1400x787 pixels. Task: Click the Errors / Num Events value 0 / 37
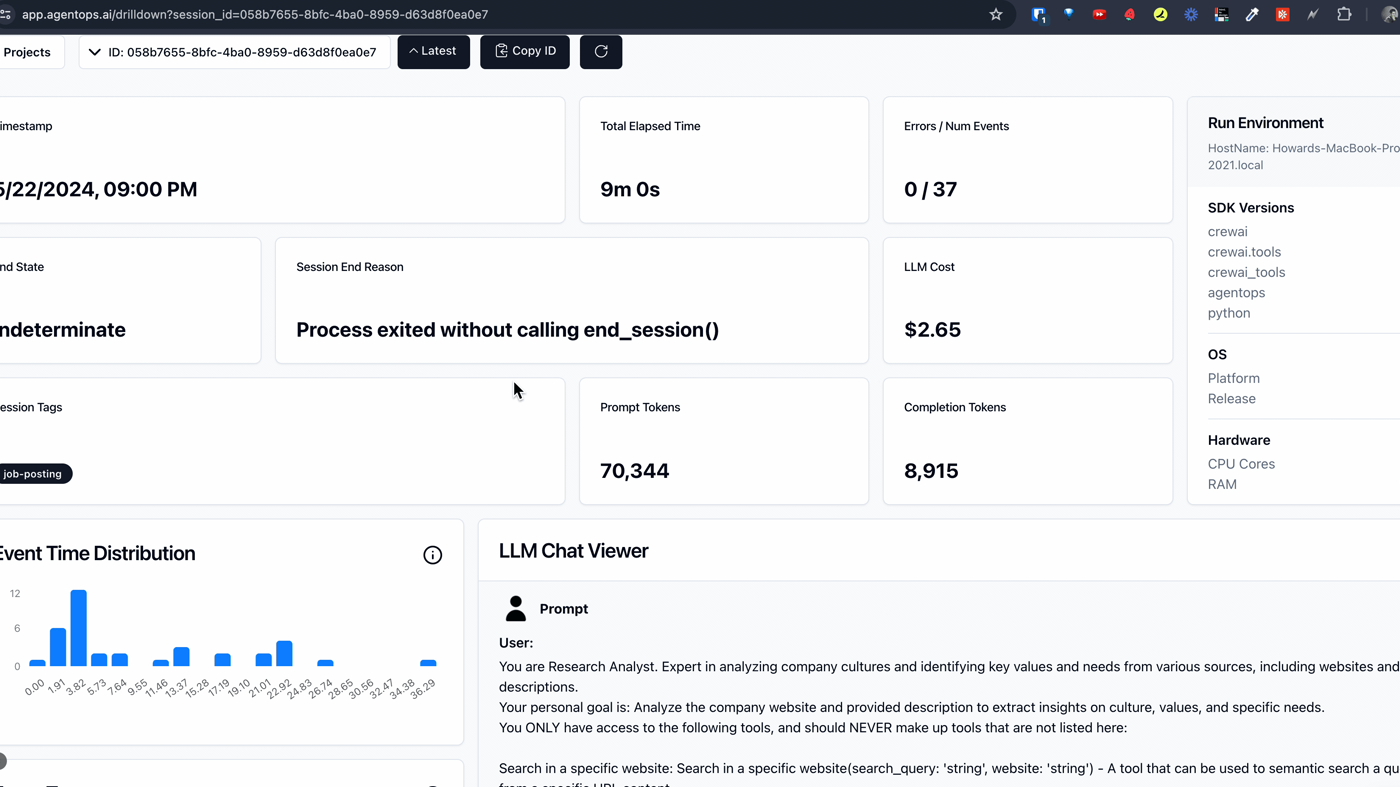(x=930, y=190)
